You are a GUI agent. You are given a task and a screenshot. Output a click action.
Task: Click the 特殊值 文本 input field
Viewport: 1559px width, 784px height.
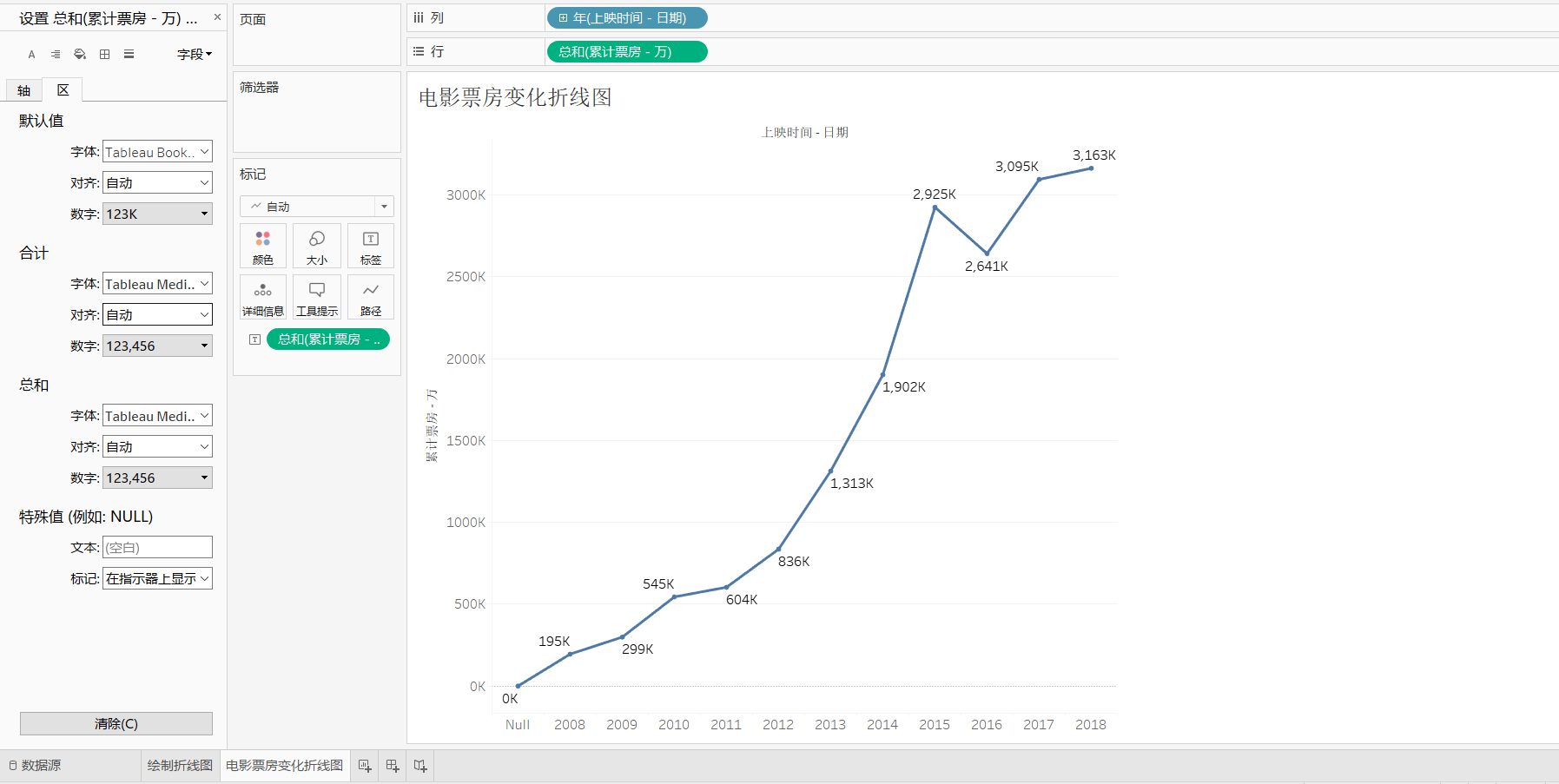tap(156, 547)
